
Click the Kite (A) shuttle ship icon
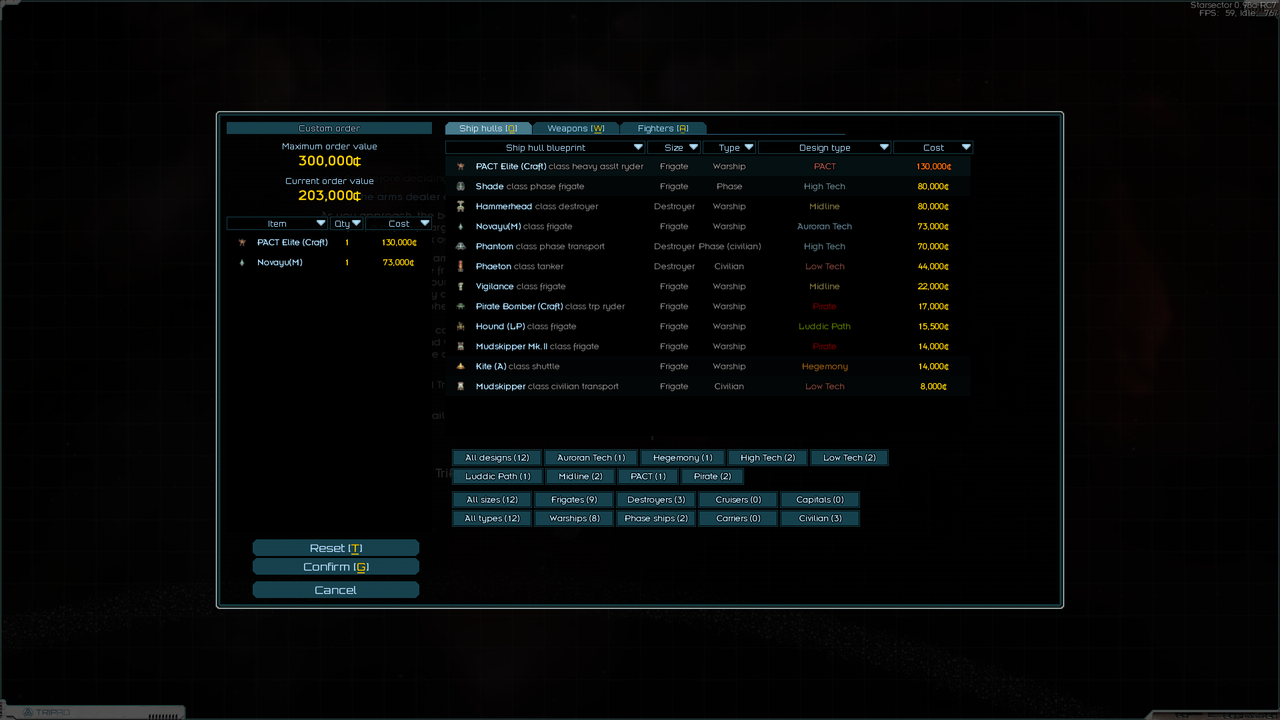[460, 366]
